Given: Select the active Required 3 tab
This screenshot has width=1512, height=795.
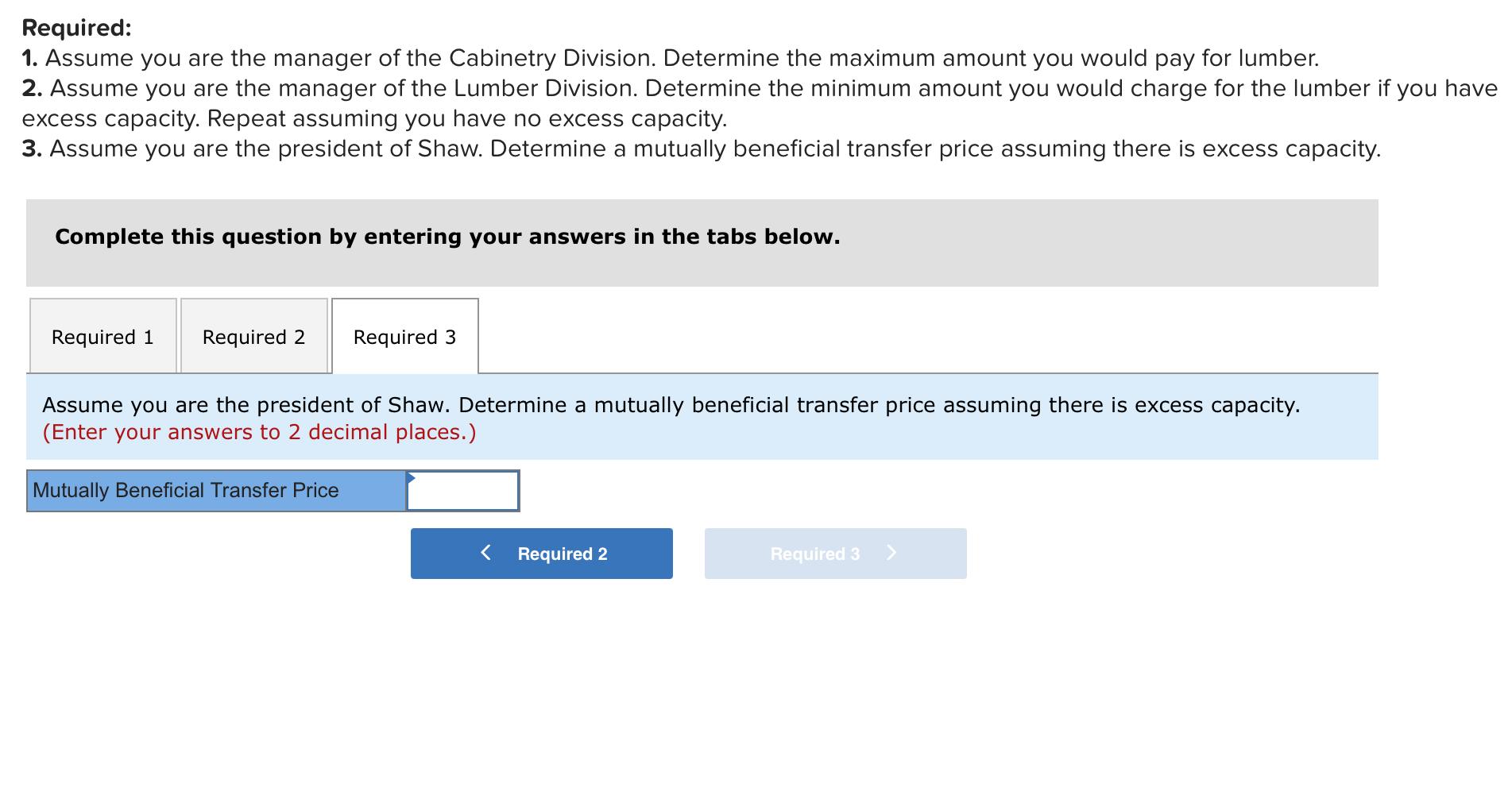Looking at the screenshot, I should point(404,336).
